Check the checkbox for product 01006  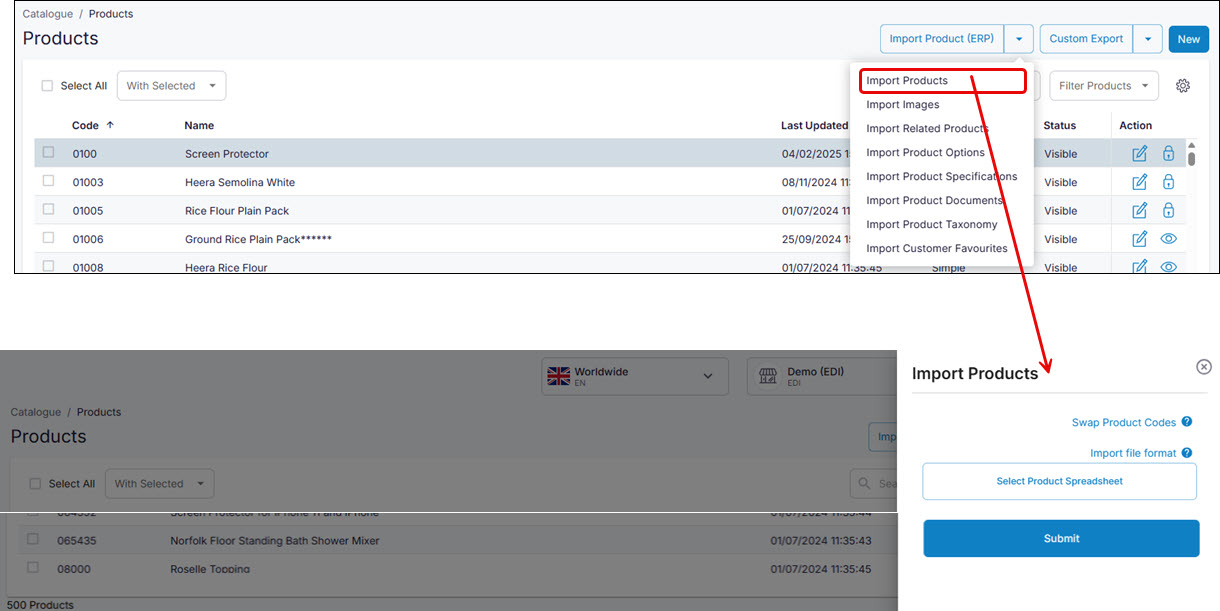(47, 238)
